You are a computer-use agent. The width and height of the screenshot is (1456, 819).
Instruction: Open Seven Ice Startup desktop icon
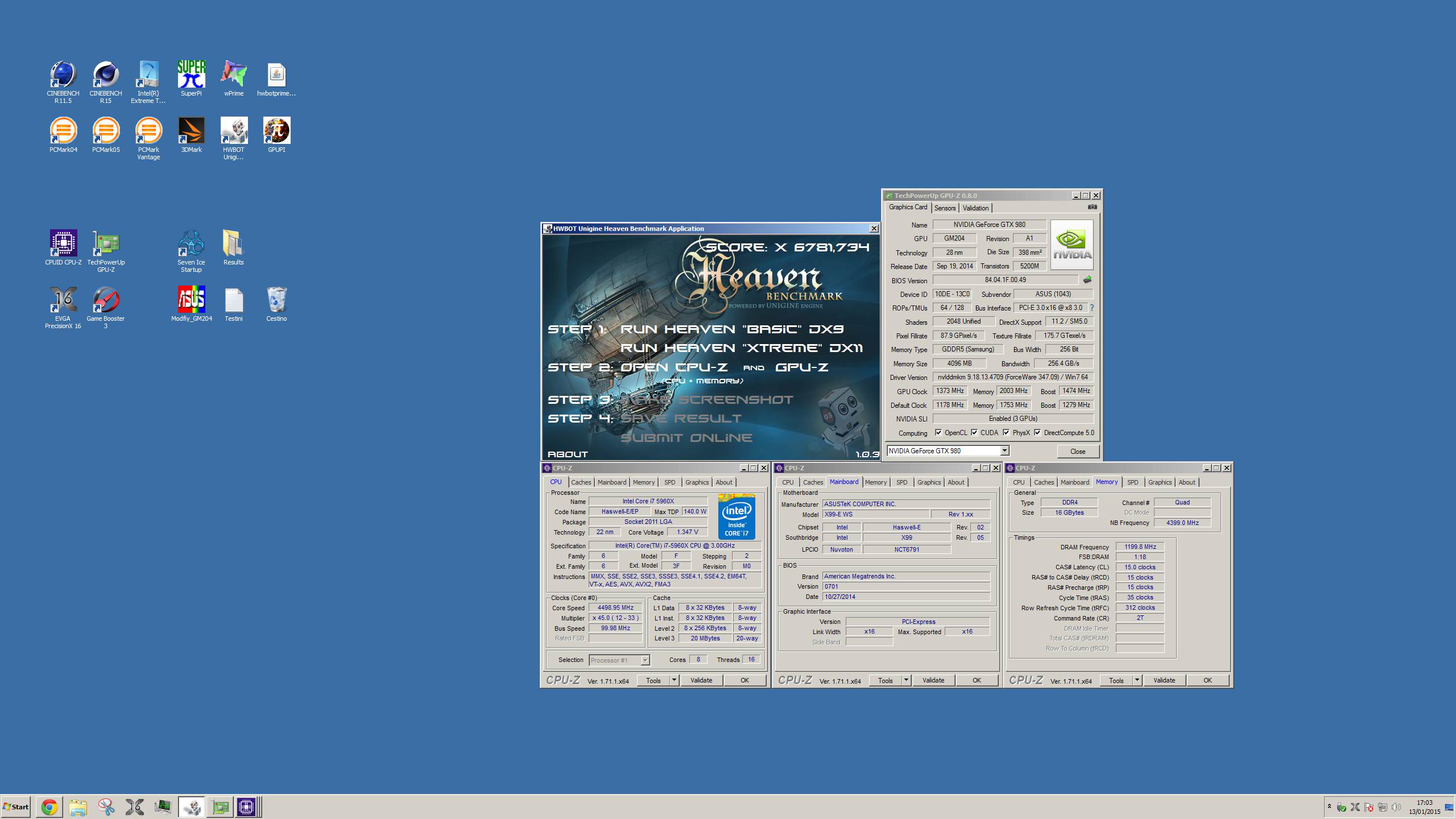point(191,251)
